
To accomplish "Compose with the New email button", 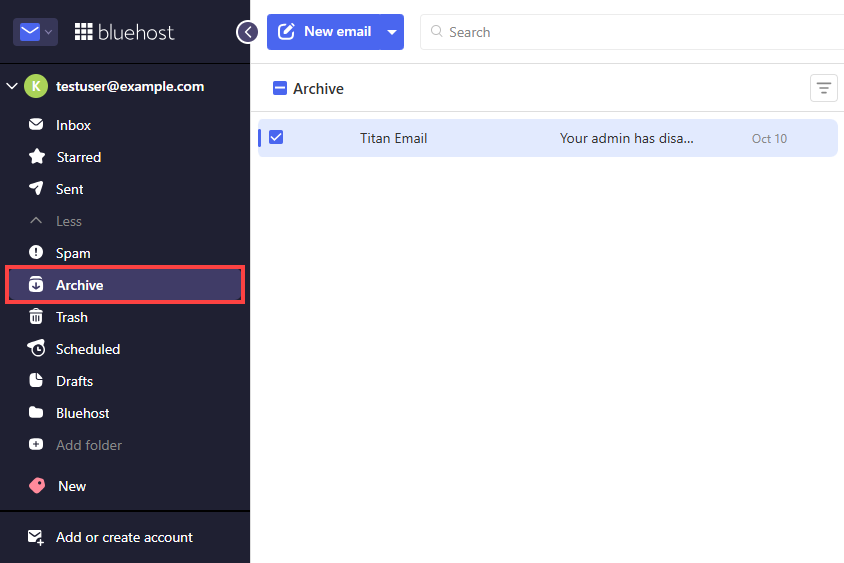I will [324, 32].
